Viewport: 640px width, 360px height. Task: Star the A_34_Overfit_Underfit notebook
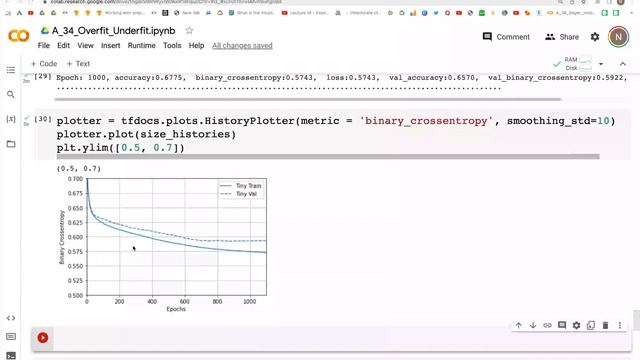[189, 31]
